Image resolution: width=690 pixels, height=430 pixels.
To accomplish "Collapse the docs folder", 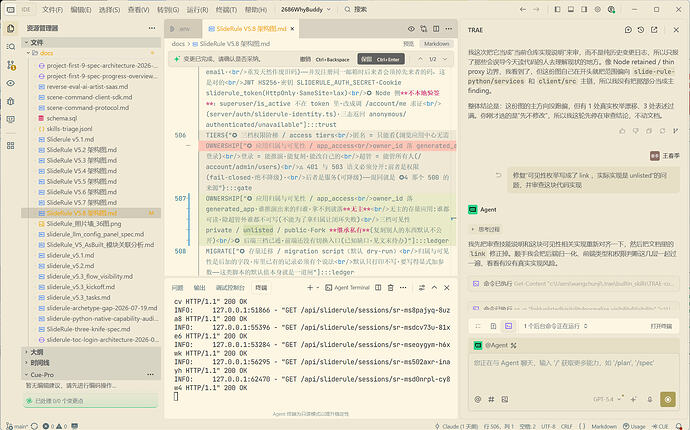I will 46,53.
